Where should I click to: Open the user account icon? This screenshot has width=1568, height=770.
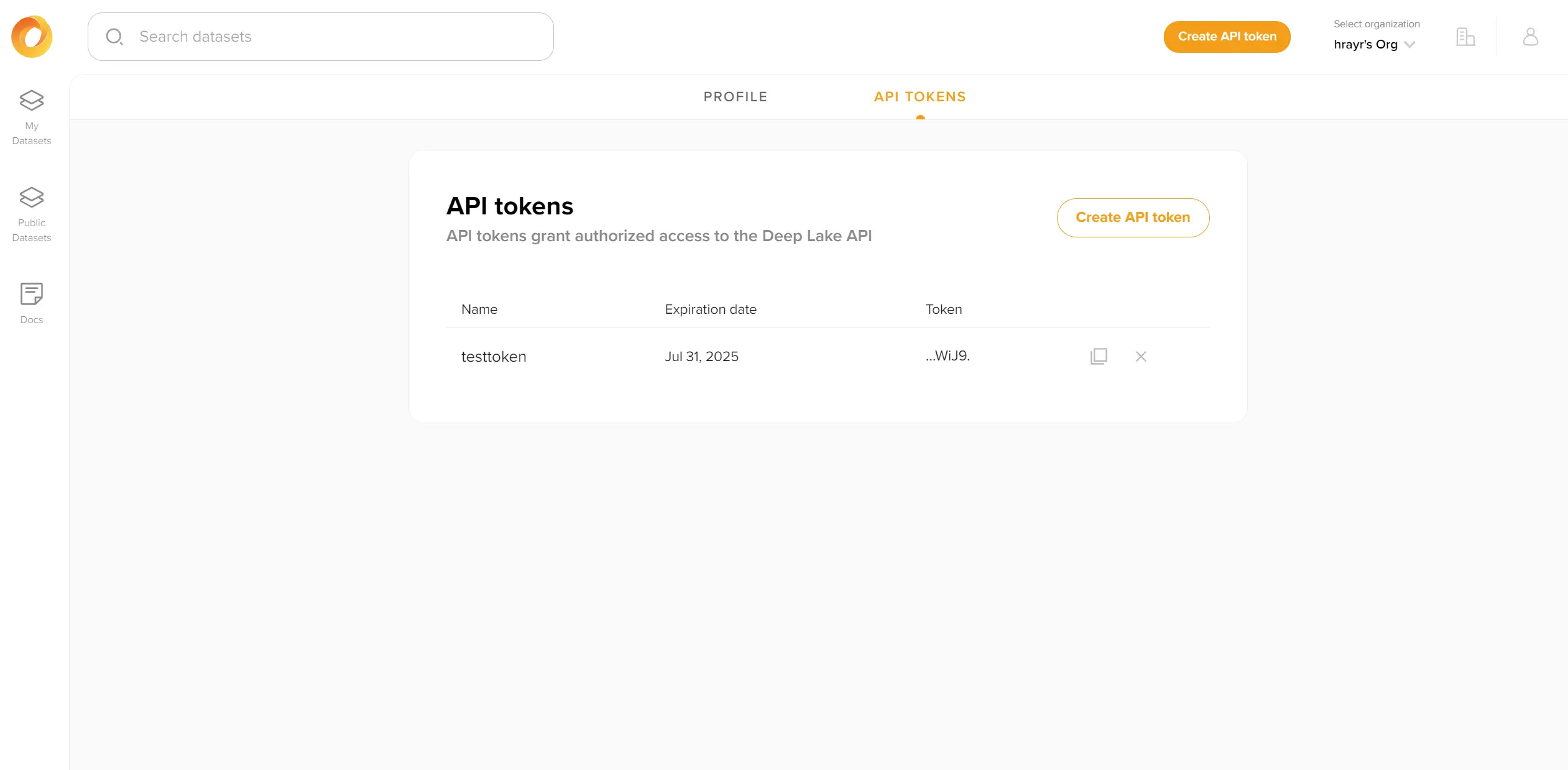point(1530,37)
